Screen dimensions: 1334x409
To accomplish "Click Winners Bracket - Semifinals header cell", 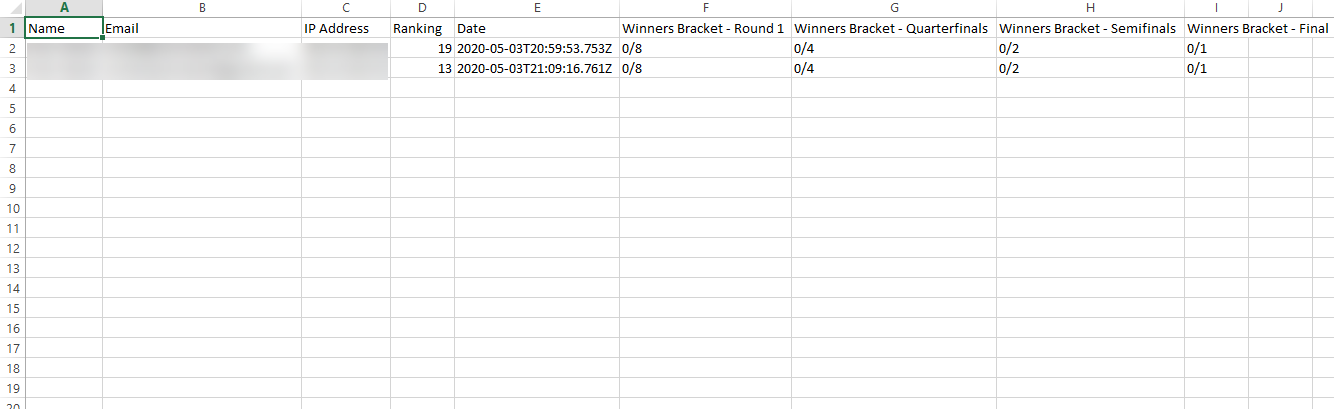I will pos(1091,28).
